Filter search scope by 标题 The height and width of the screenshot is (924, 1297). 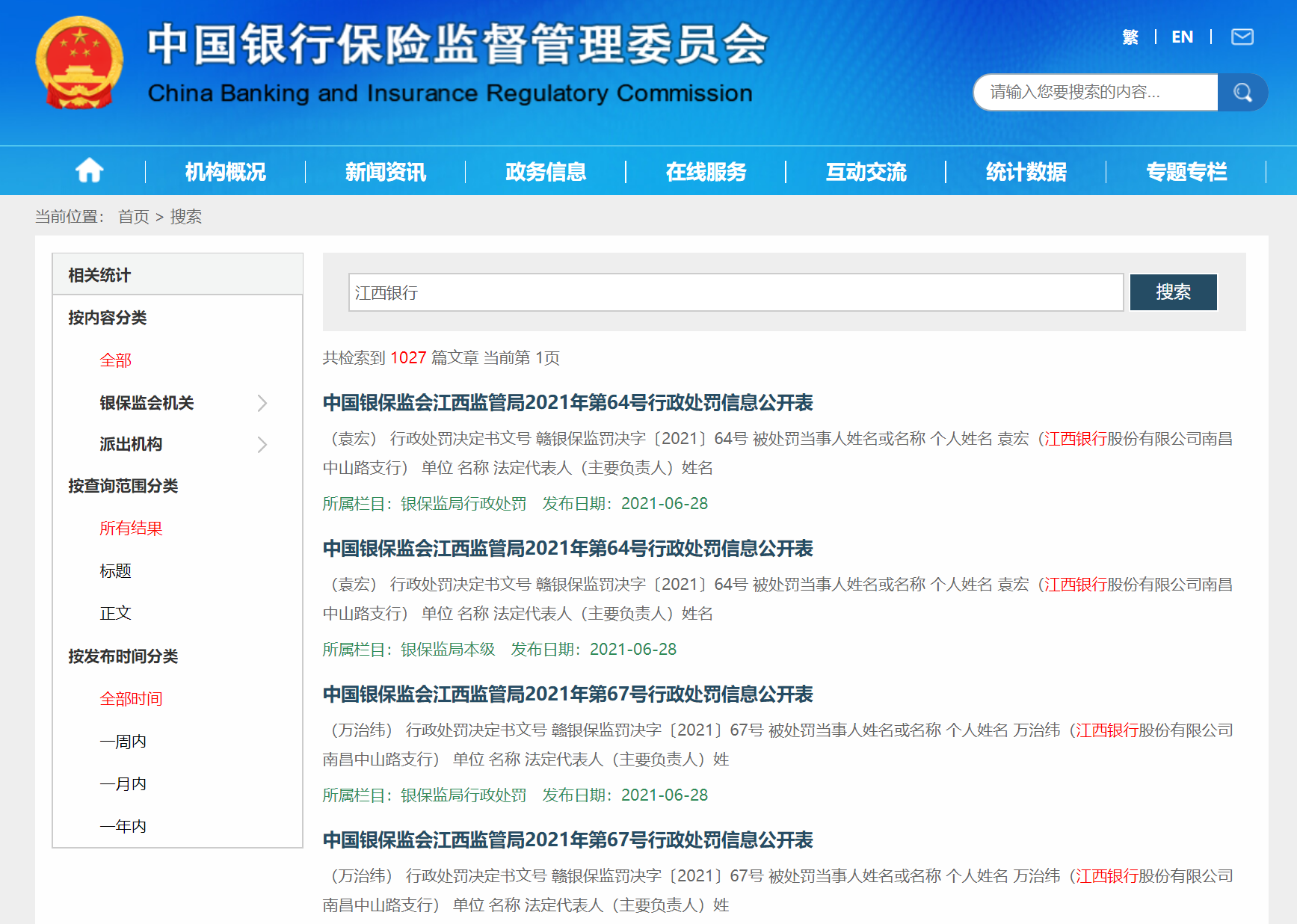(115, 571)
